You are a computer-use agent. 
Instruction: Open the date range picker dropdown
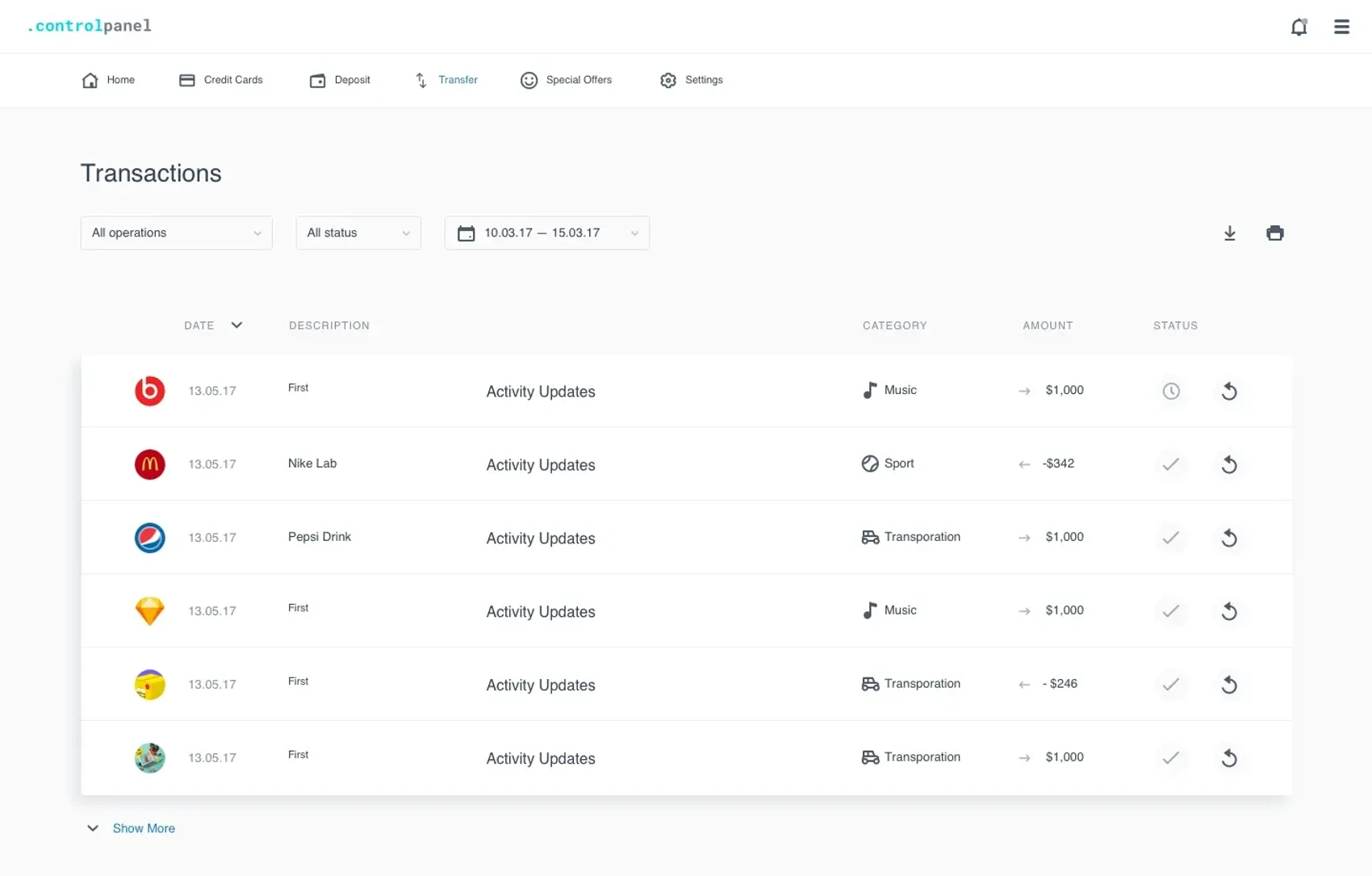546,233
